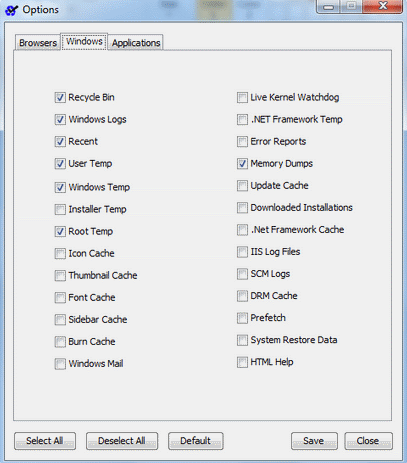Select the Windows tab

coord(84,41)
